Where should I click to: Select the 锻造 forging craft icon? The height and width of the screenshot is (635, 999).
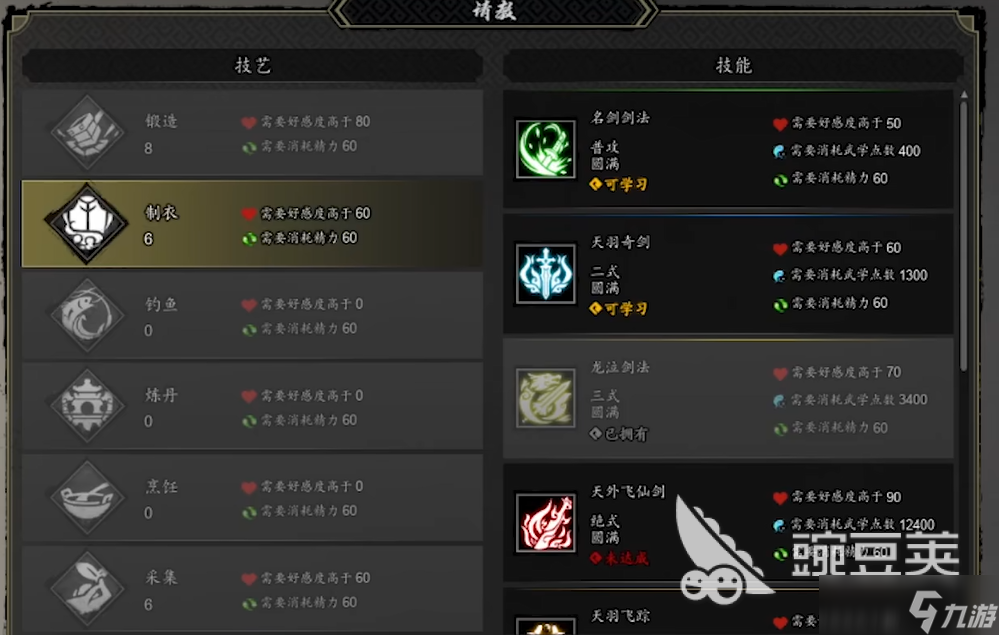87,132
